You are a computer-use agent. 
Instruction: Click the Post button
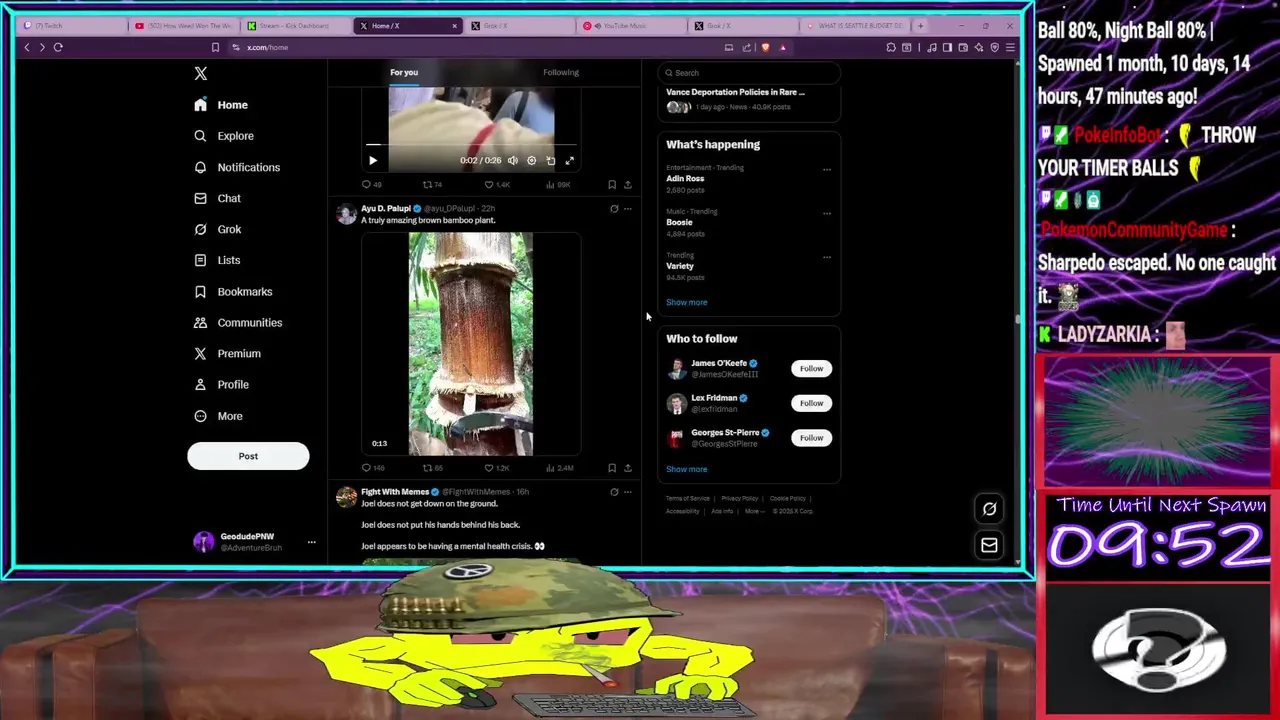click(248, 456)
